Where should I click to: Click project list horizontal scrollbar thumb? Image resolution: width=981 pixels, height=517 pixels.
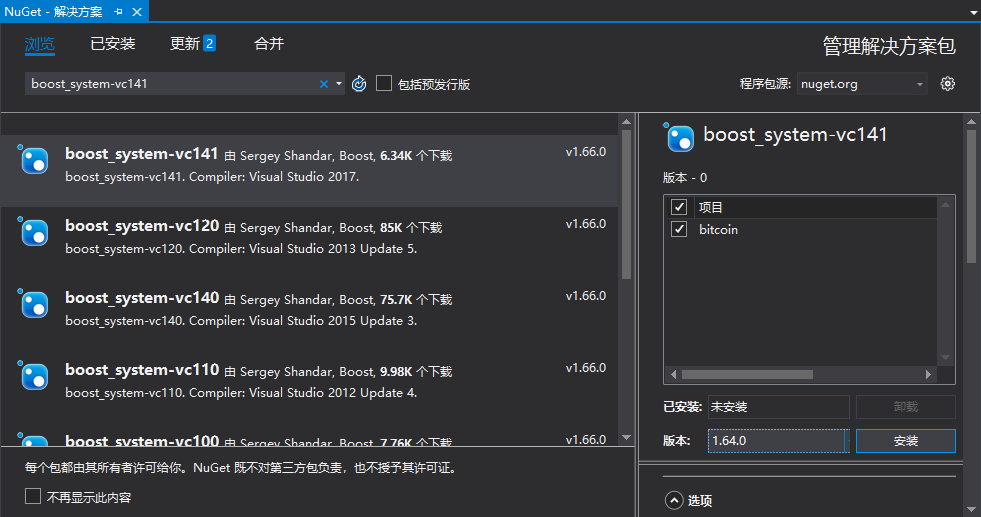748,374
